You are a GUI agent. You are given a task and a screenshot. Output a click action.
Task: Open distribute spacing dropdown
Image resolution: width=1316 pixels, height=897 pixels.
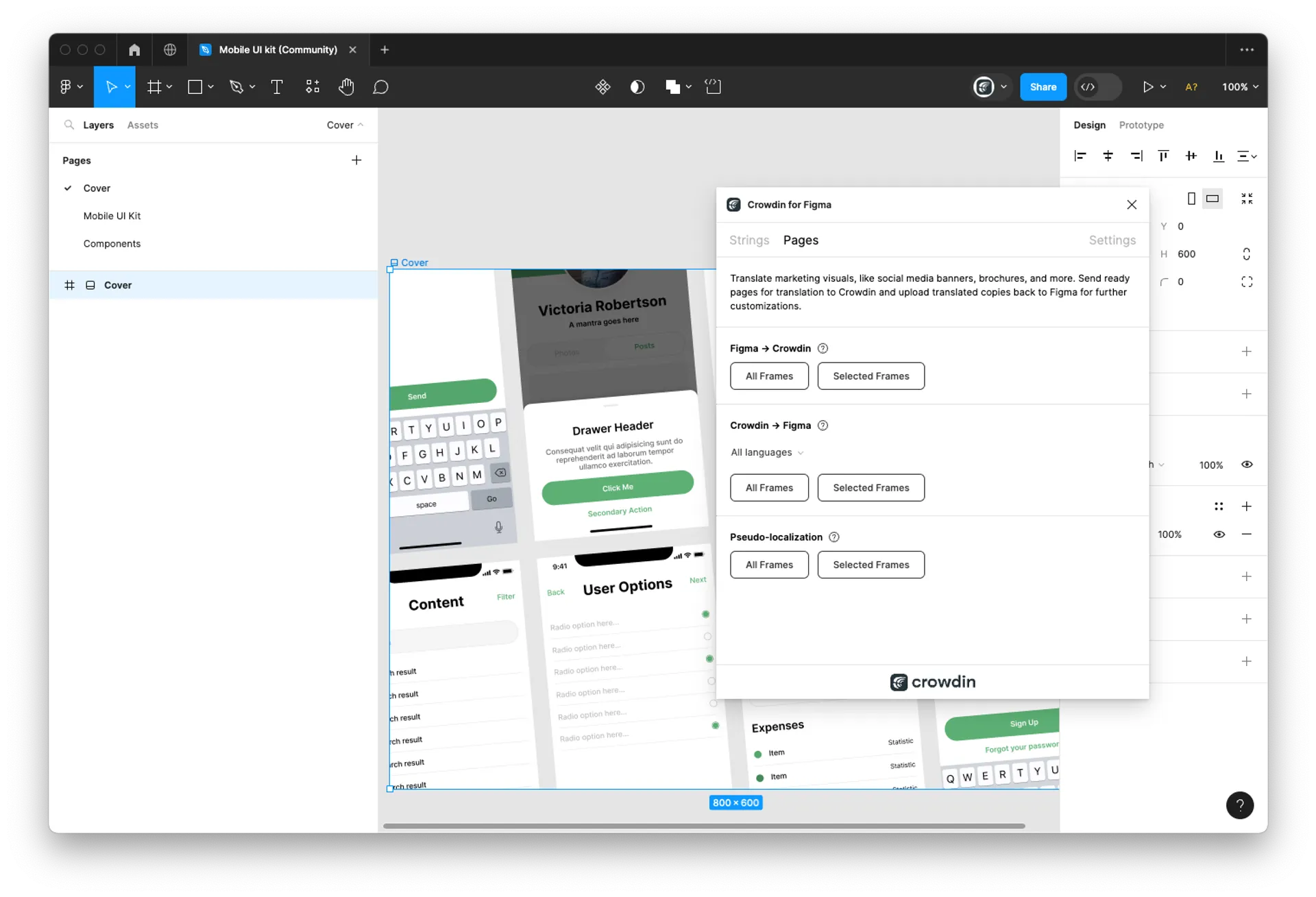pos(1247,156)
